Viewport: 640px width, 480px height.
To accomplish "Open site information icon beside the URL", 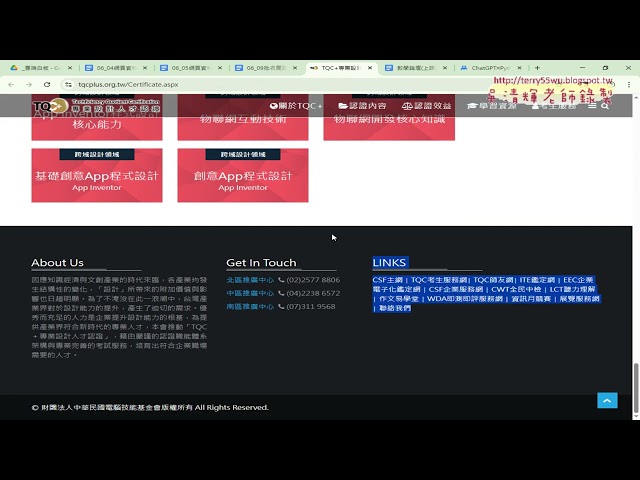I will point(68,84).
